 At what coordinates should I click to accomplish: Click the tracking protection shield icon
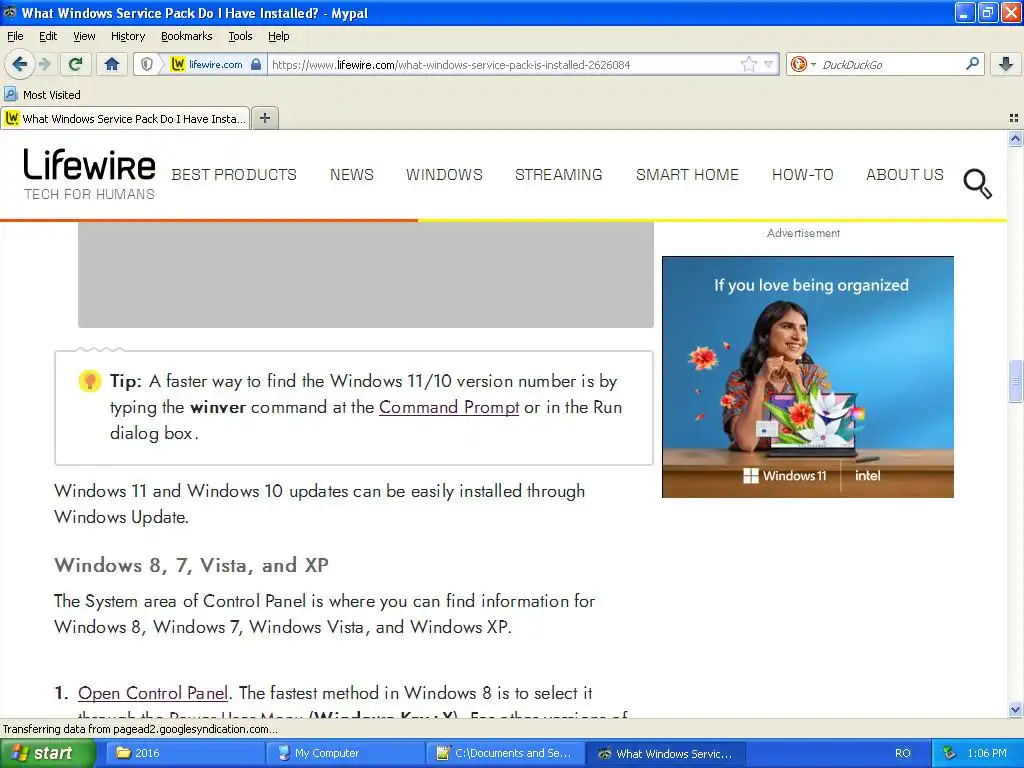coord(147,64)
